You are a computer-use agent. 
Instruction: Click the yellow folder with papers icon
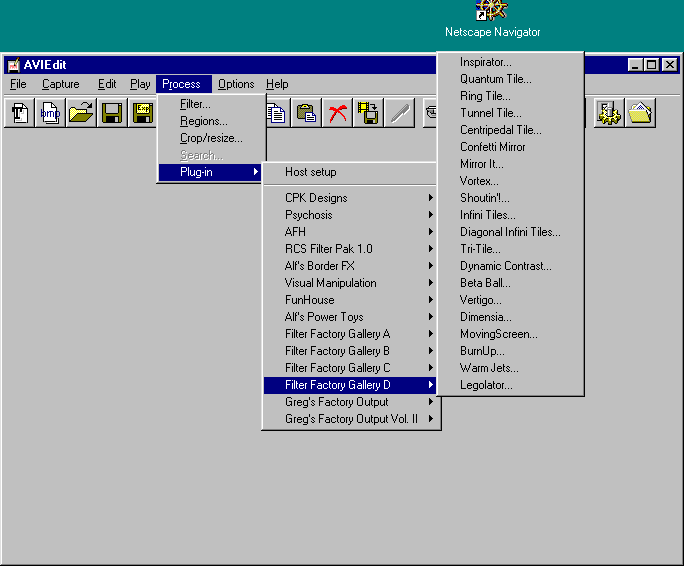click(x=640, y=113)
